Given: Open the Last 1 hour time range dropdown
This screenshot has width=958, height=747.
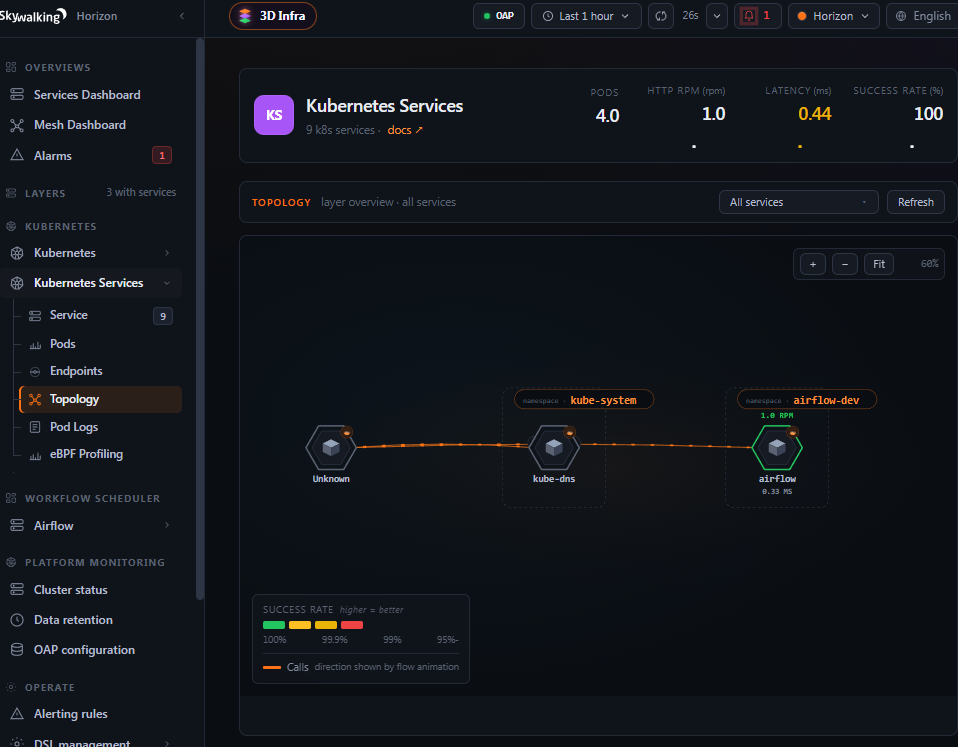Looking at the screenshot, I should (x=586, y=16).
